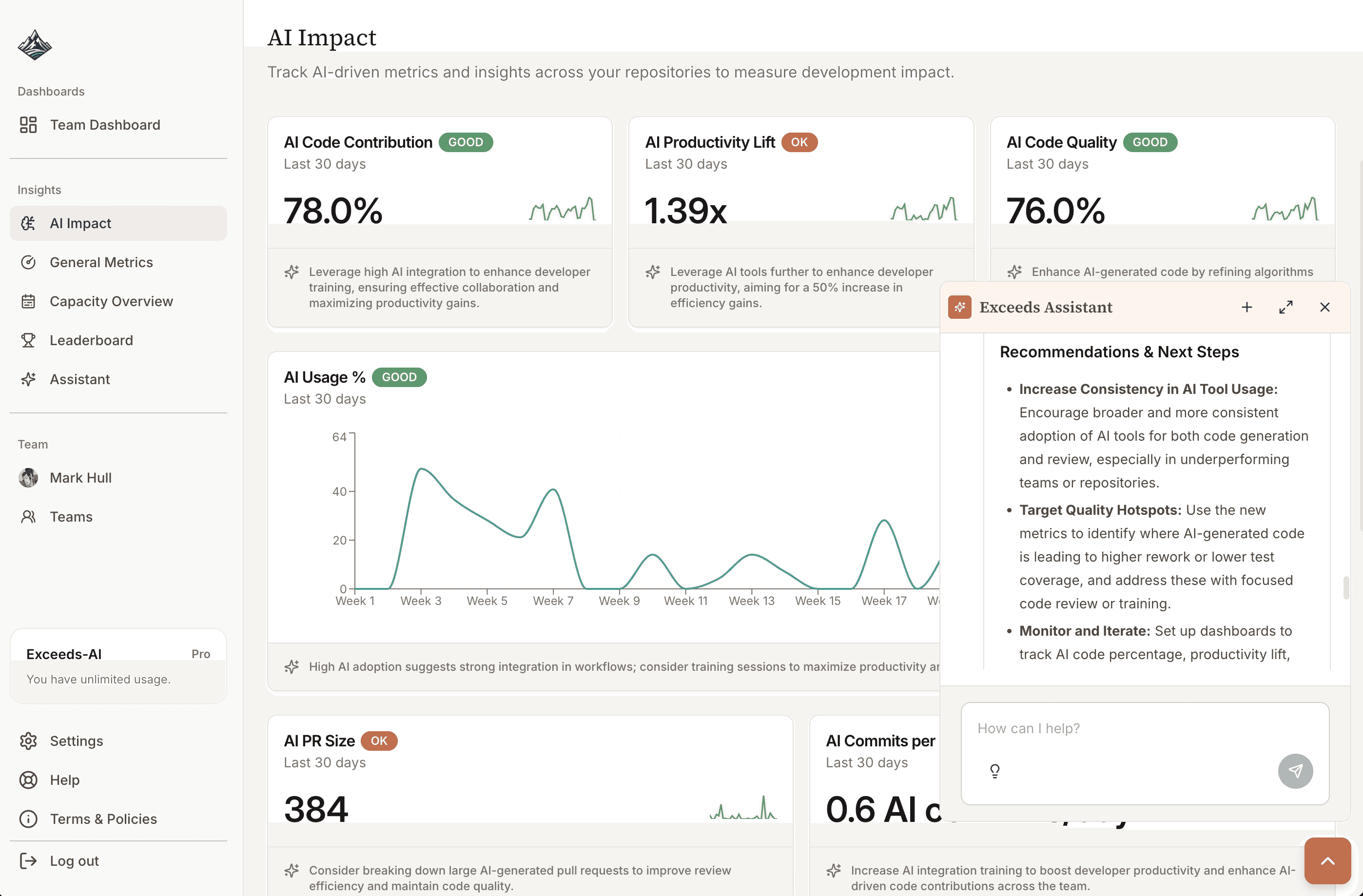Expand Exceeds Assistant to full screen
Viewport: 1363px width, 896px height.
[x=1285, y=307]
